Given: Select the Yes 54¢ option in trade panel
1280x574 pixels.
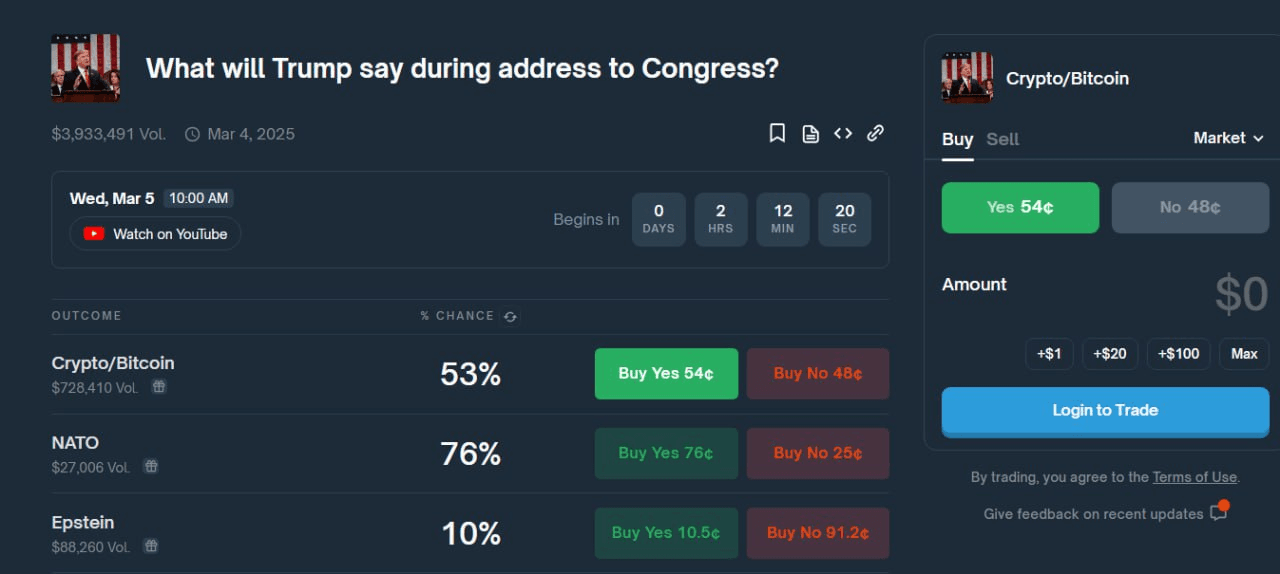Looking at the screenshot, I should click(x=1020, y=207).
